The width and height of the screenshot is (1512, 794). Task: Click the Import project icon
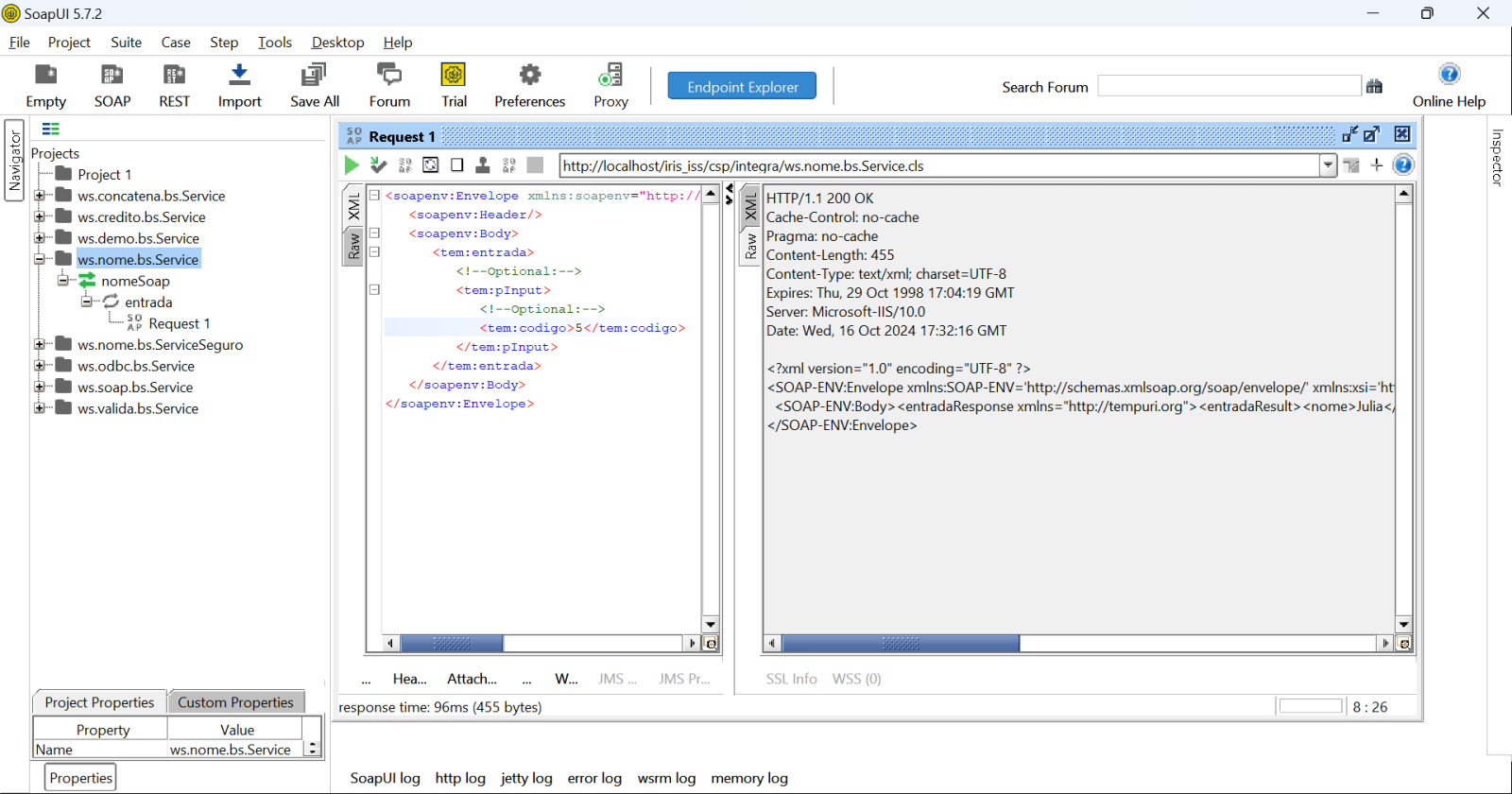[239, 75]
